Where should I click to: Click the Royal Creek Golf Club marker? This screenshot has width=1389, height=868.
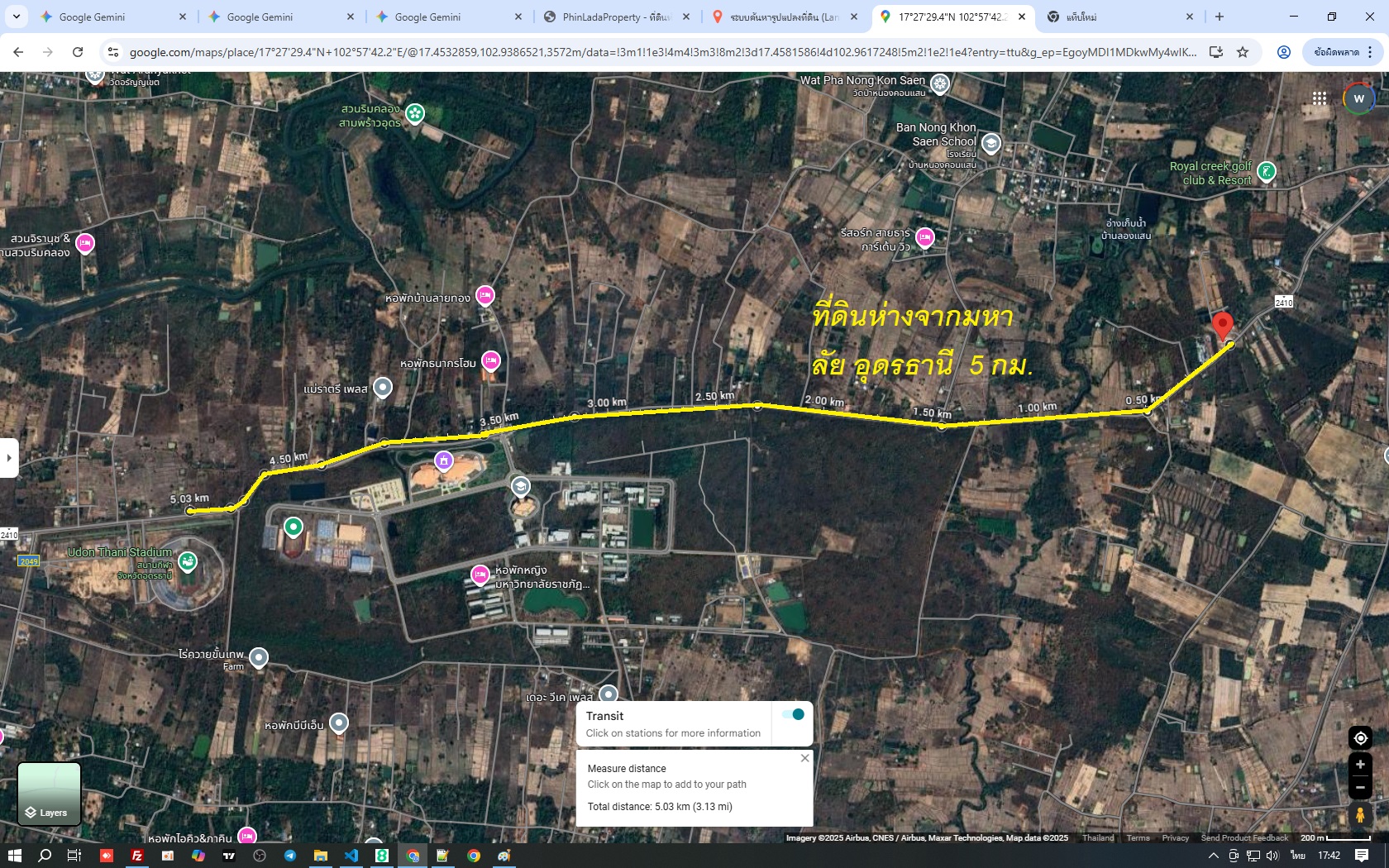pos(1266,172)
